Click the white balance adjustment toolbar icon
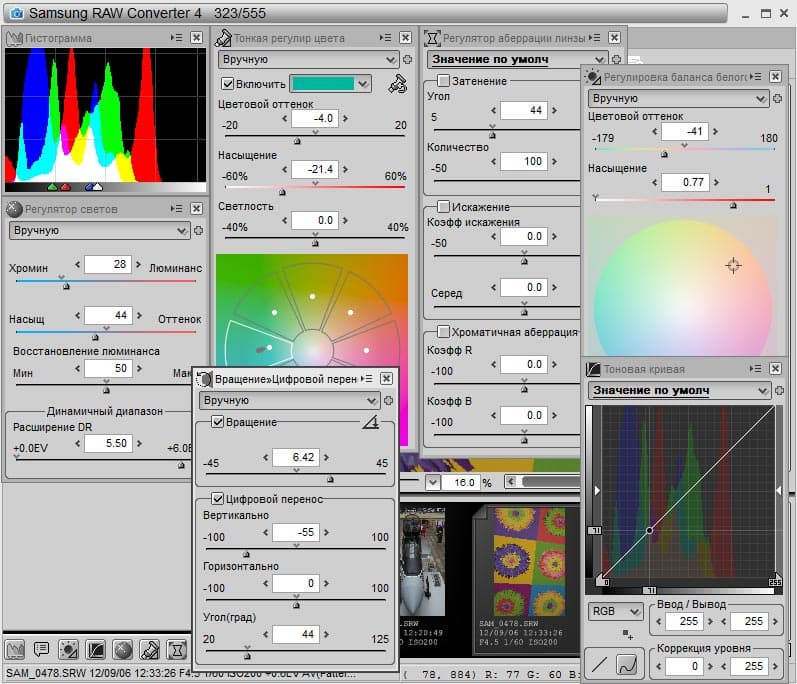The width and height of the screenshot is (797, 684). 69,649
